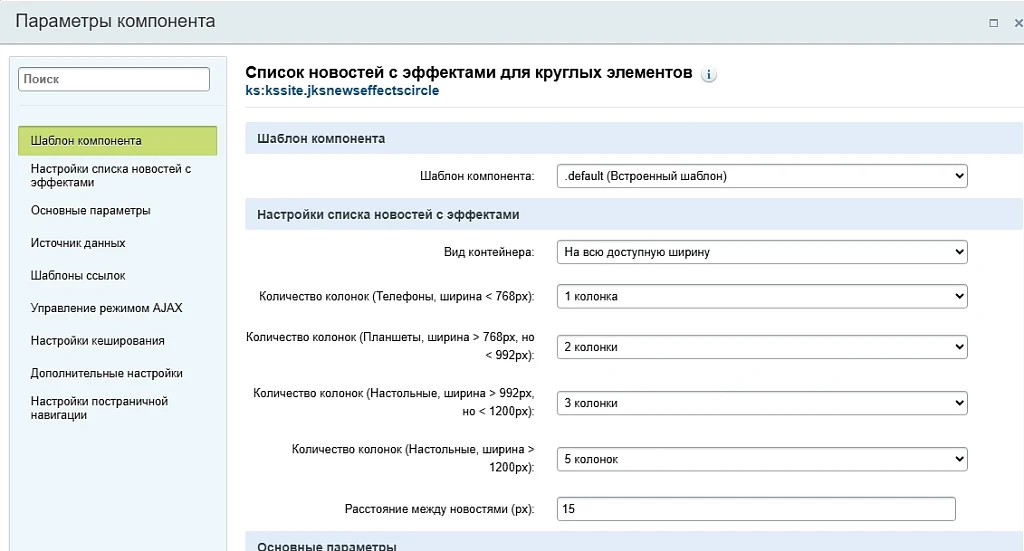Jump to Источник данных section
The width and height of the screenshot is (1024, 551).
[x=78, y=243]
